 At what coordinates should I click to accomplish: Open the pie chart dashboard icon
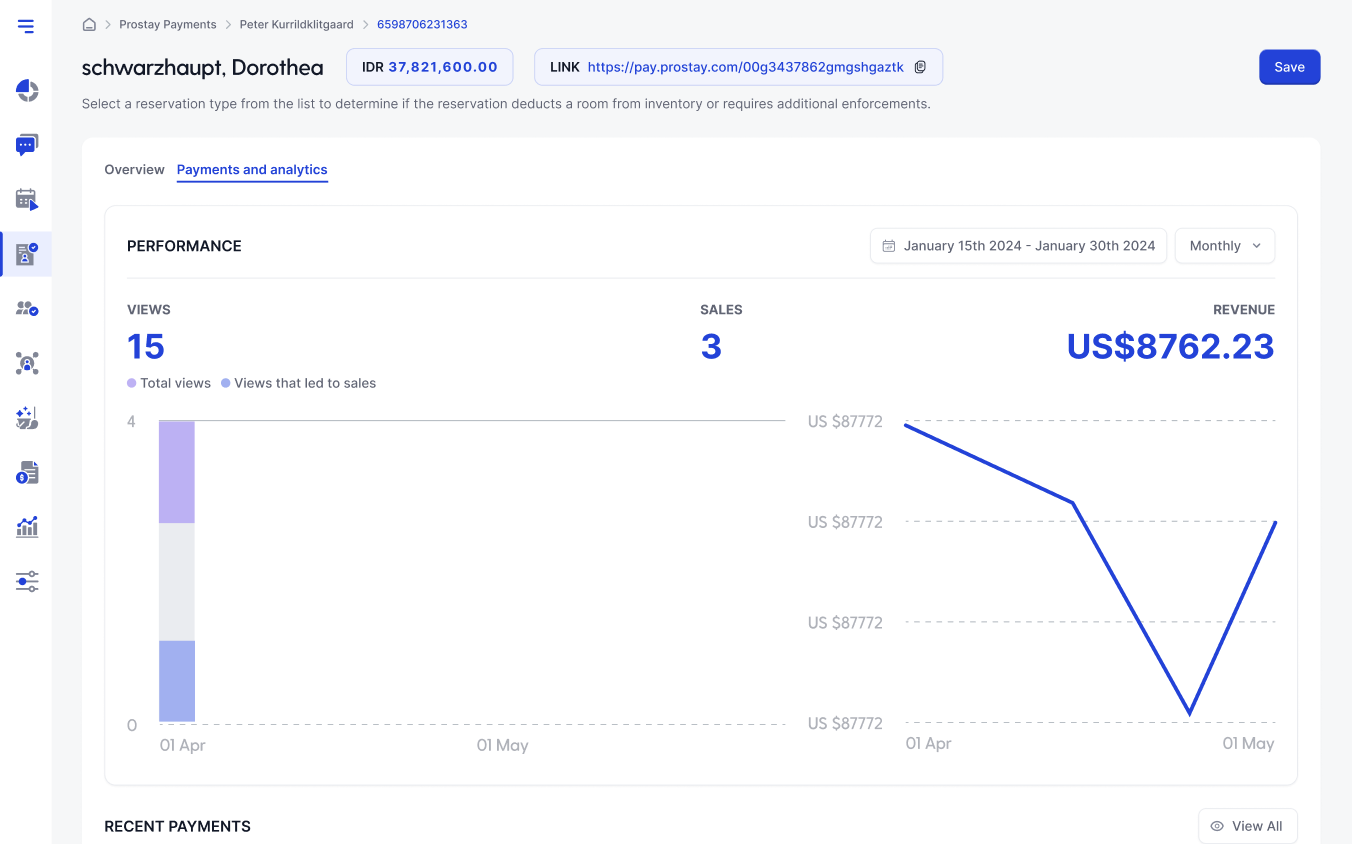click(x=27, y=91)
